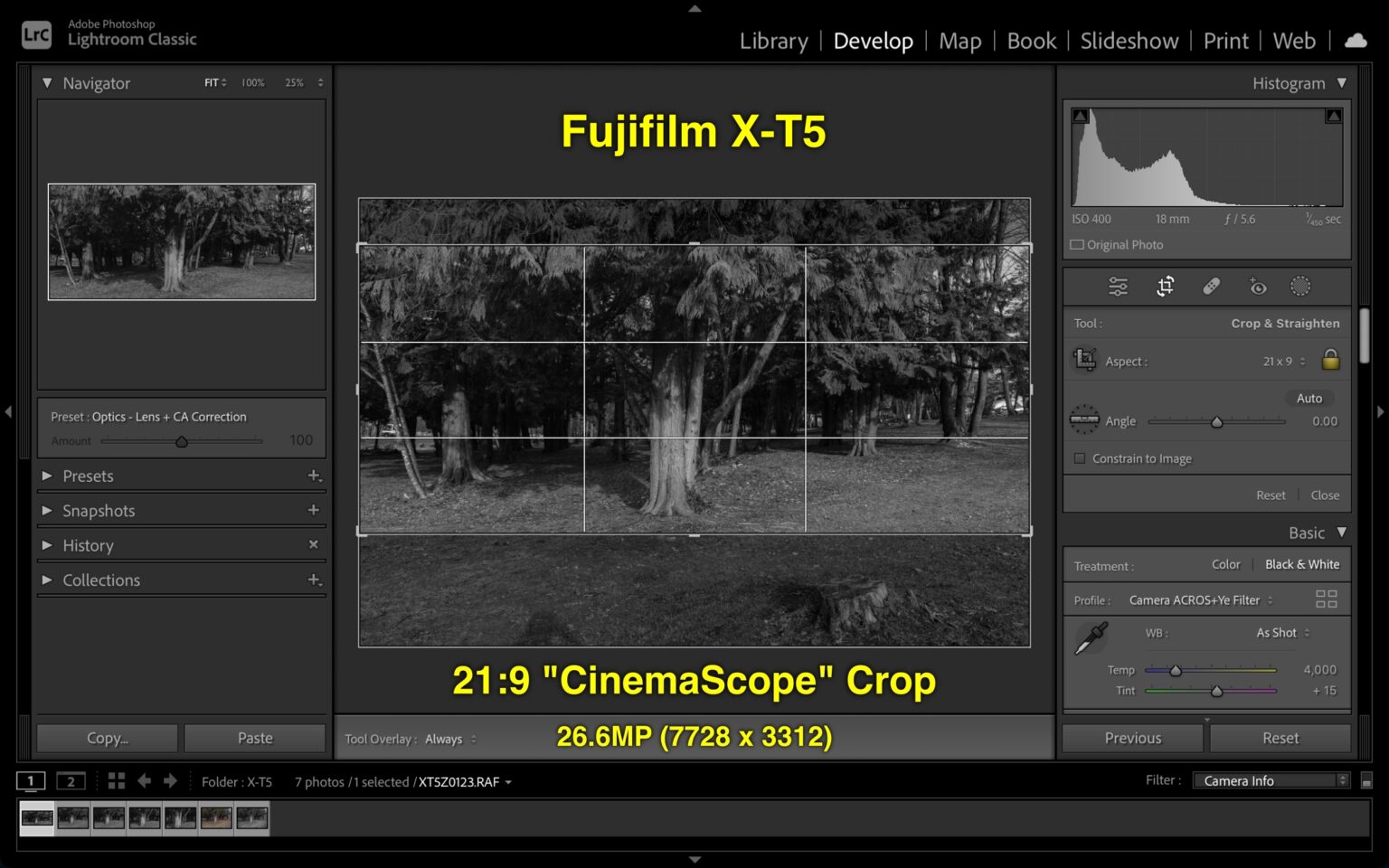Select the White Balance eyedropper
1389x868 pixels.
point(1091,637)
